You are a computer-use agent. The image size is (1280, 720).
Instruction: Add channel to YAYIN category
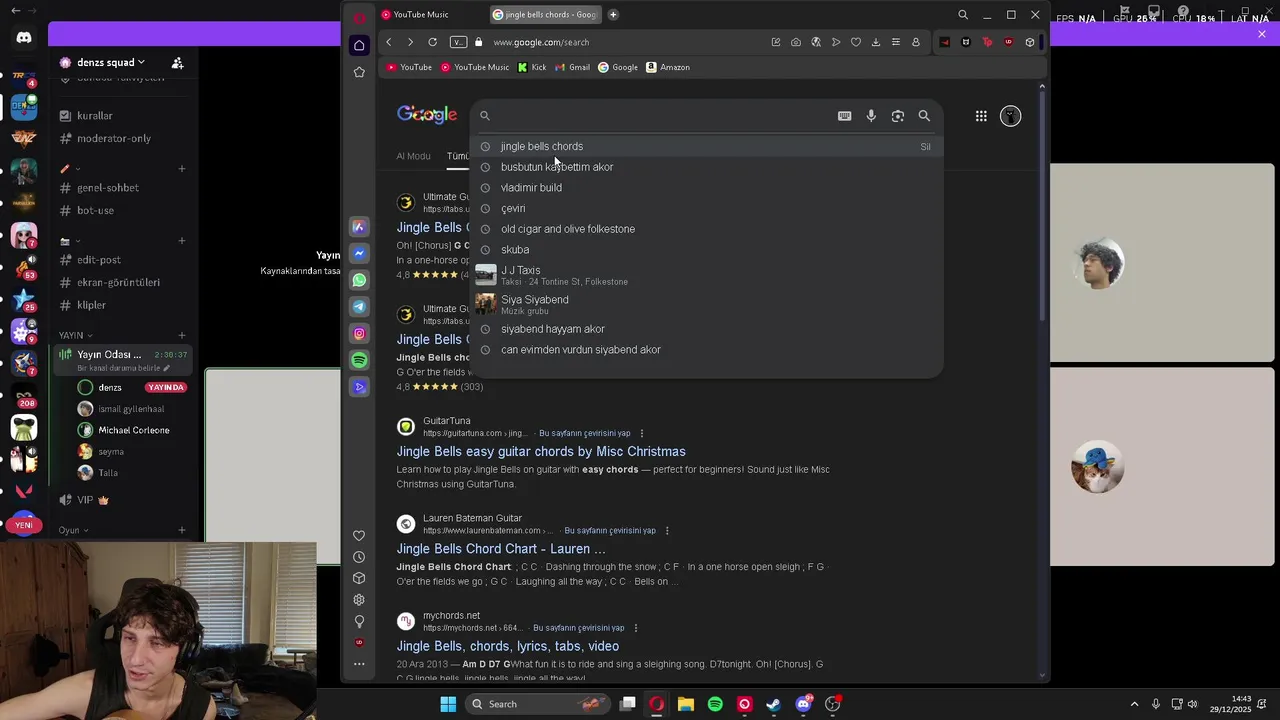pos(182,335)
